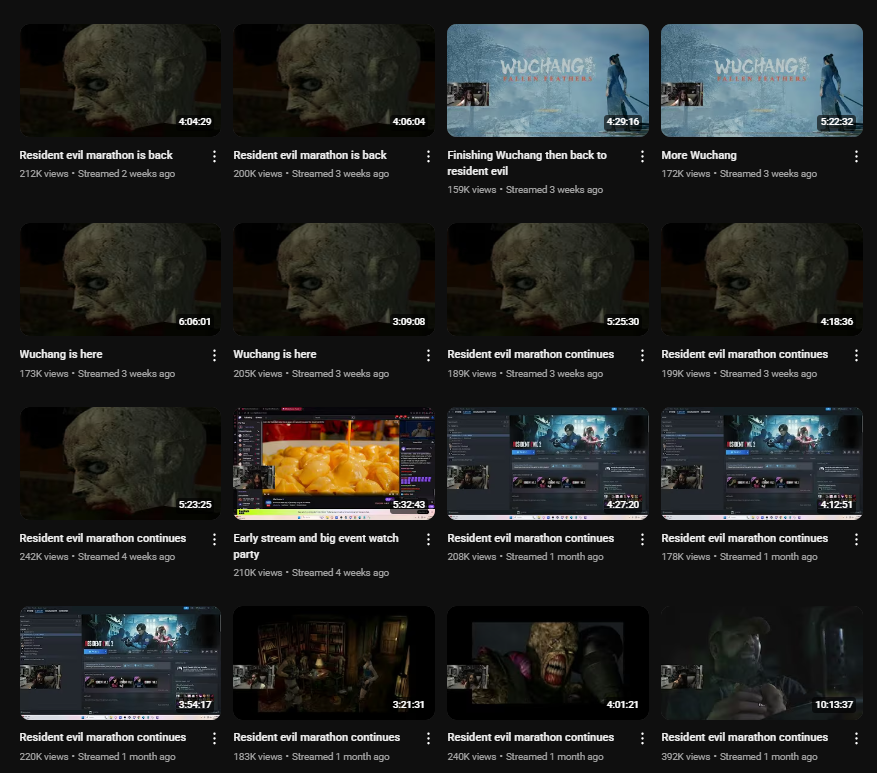Screen dimensions: 877x773
Task: Open the mac and cheese thumbnail 5:32:43
Action: point(334,463)
